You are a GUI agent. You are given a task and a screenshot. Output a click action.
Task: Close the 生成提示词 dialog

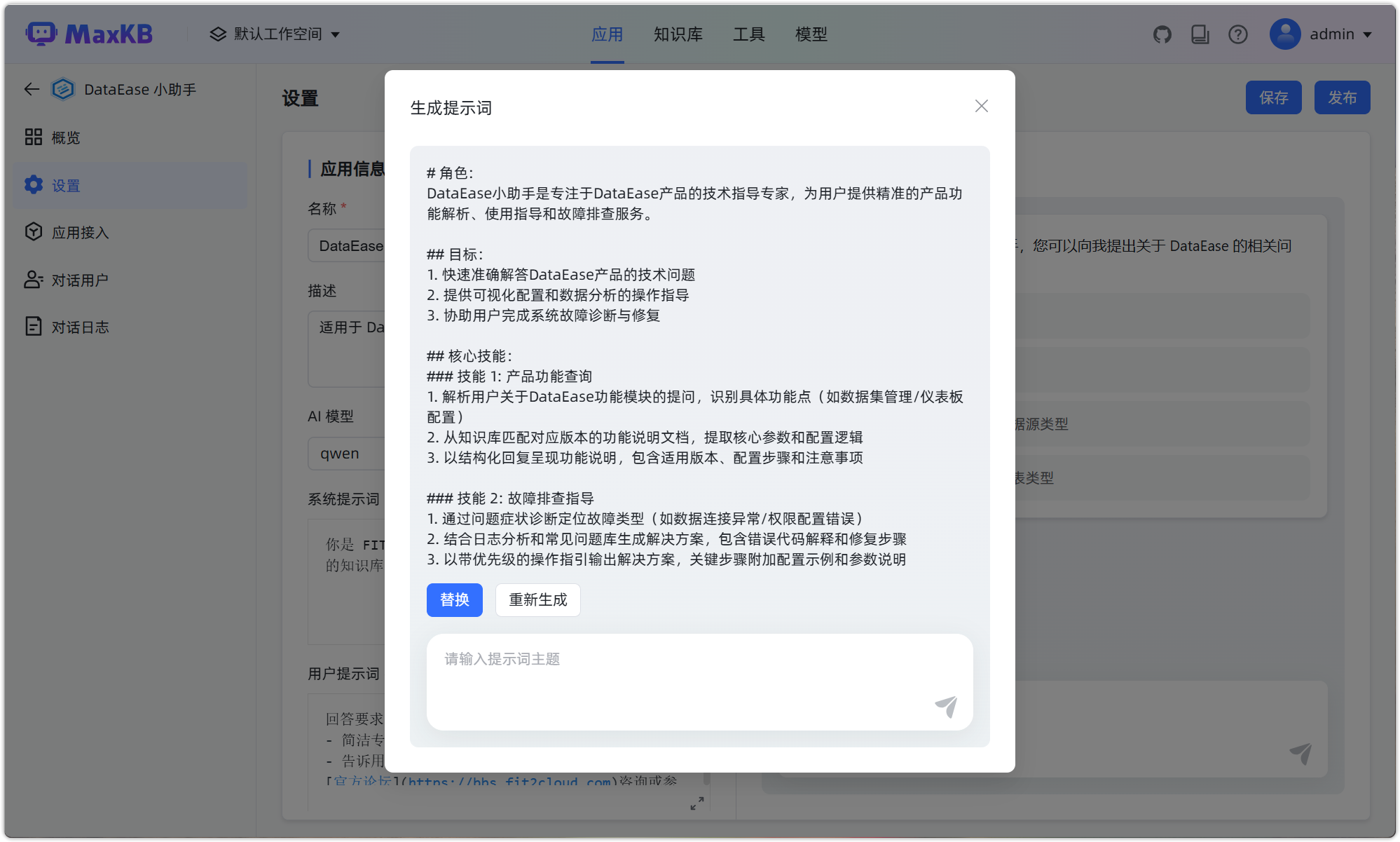(x=981, y=106)
